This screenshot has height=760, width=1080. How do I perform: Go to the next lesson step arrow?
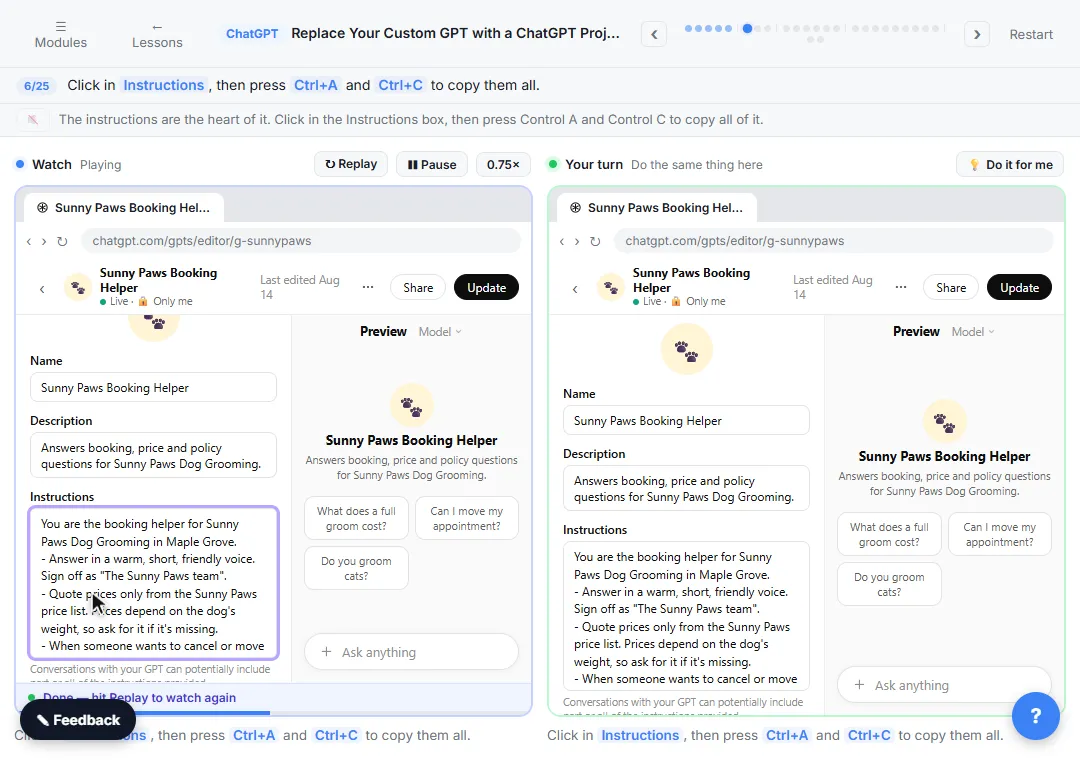point(977,34)
